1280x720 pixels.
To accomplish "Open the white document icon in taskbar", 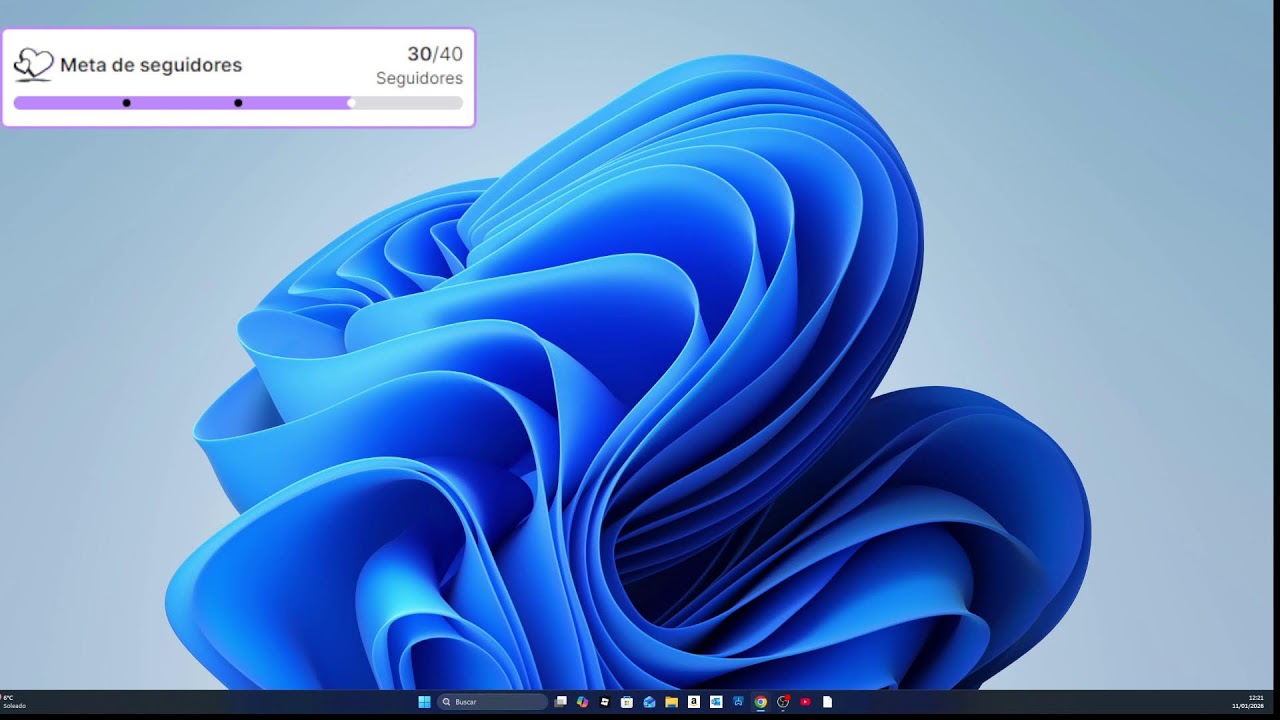I will click(x=827, y=702).
